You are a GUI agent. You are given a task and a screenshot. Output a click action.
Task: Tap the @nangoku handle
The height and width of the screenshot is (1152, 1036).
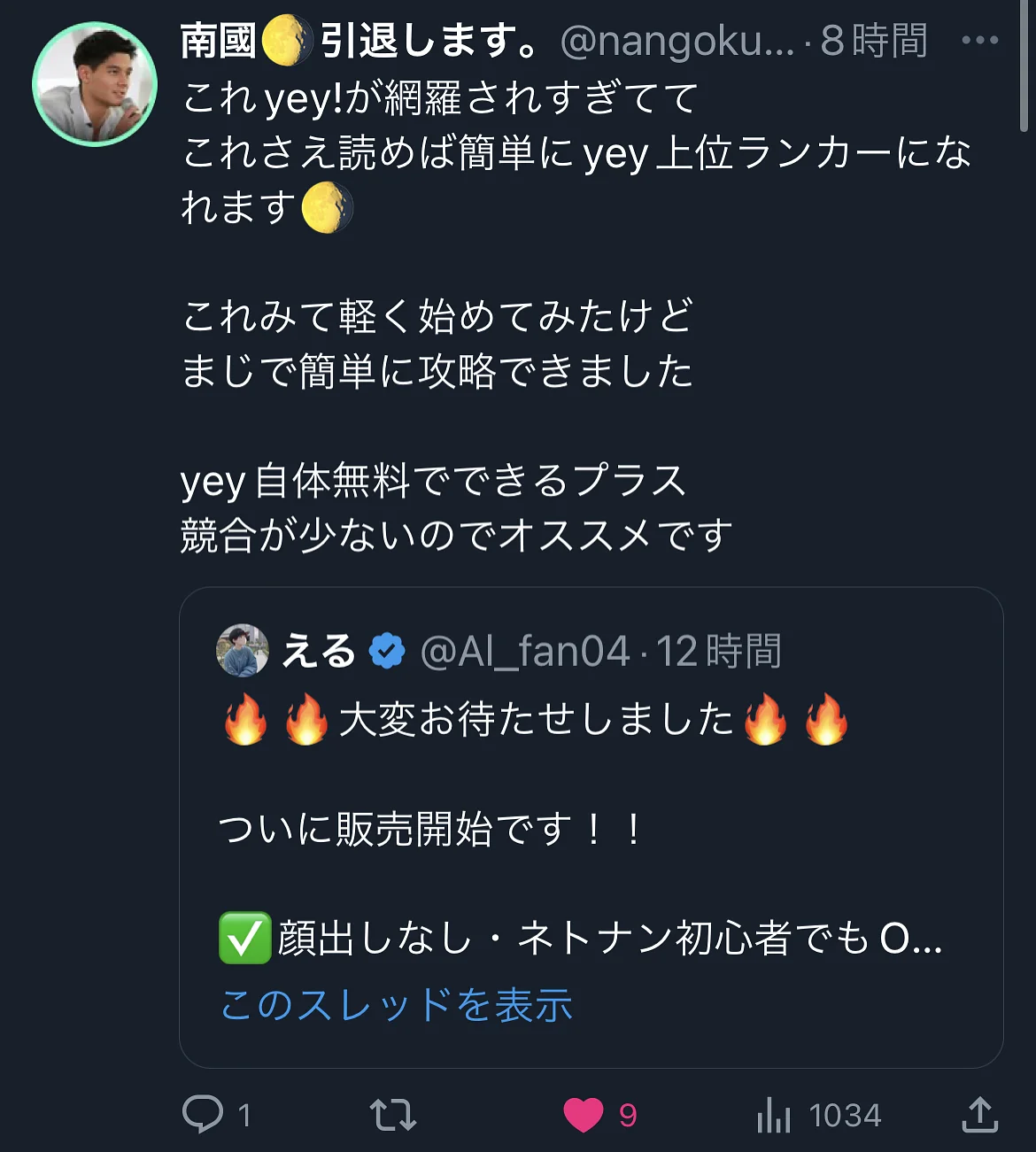[x=677, y=41]
